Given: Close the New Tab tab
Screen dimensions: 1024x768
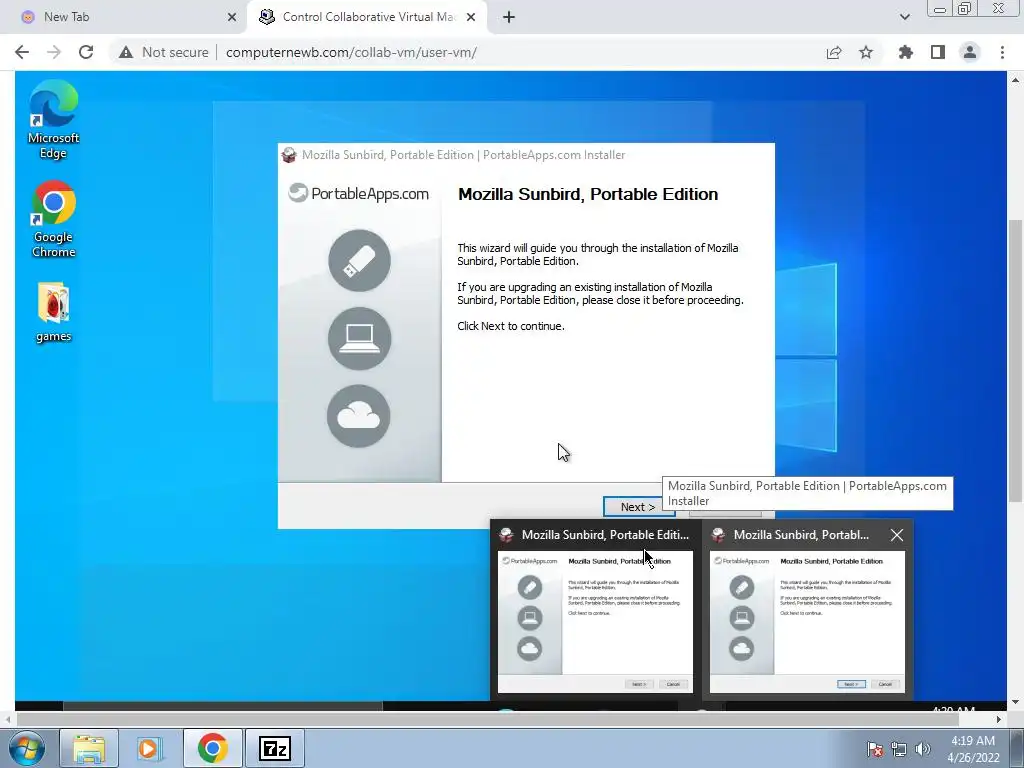Looking at the screenshot, I should [232, 17].
